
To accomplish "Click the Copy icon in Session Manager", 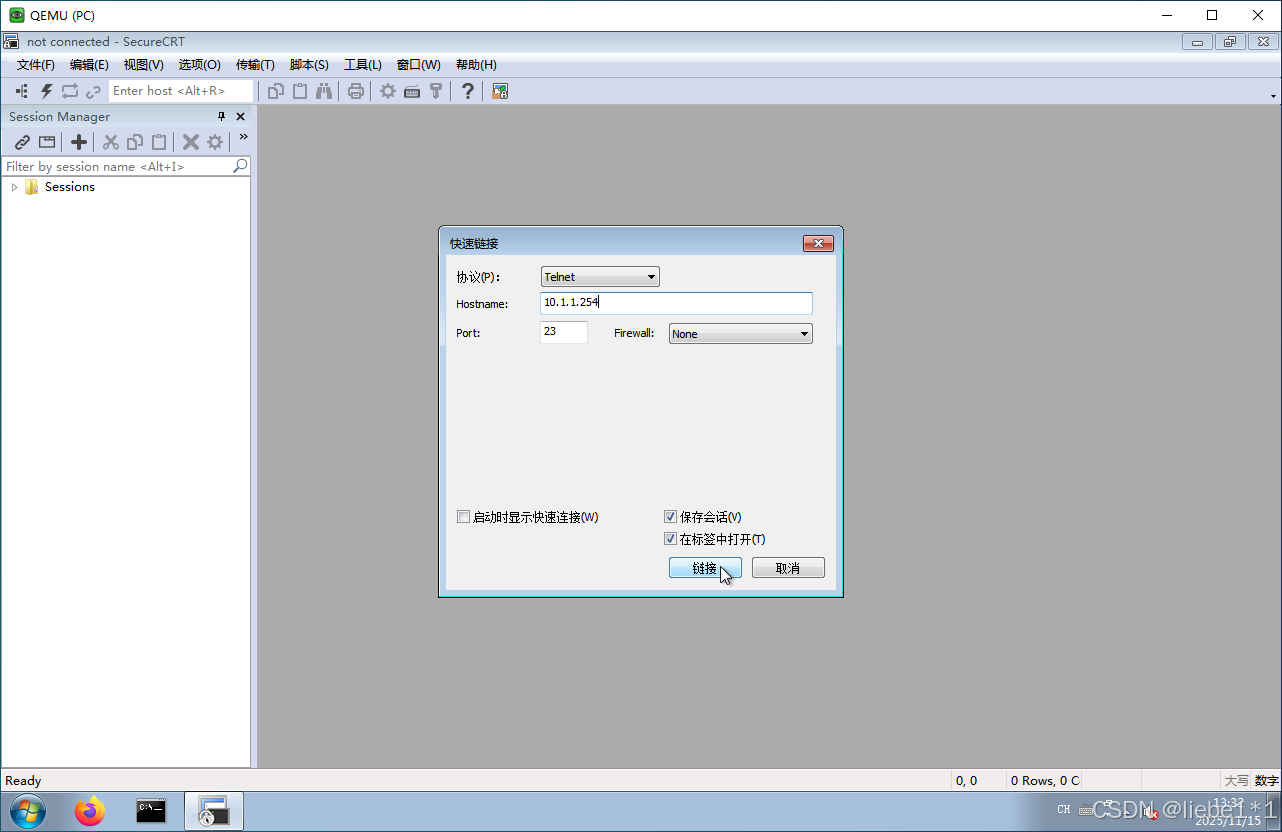I will point(135,142).
